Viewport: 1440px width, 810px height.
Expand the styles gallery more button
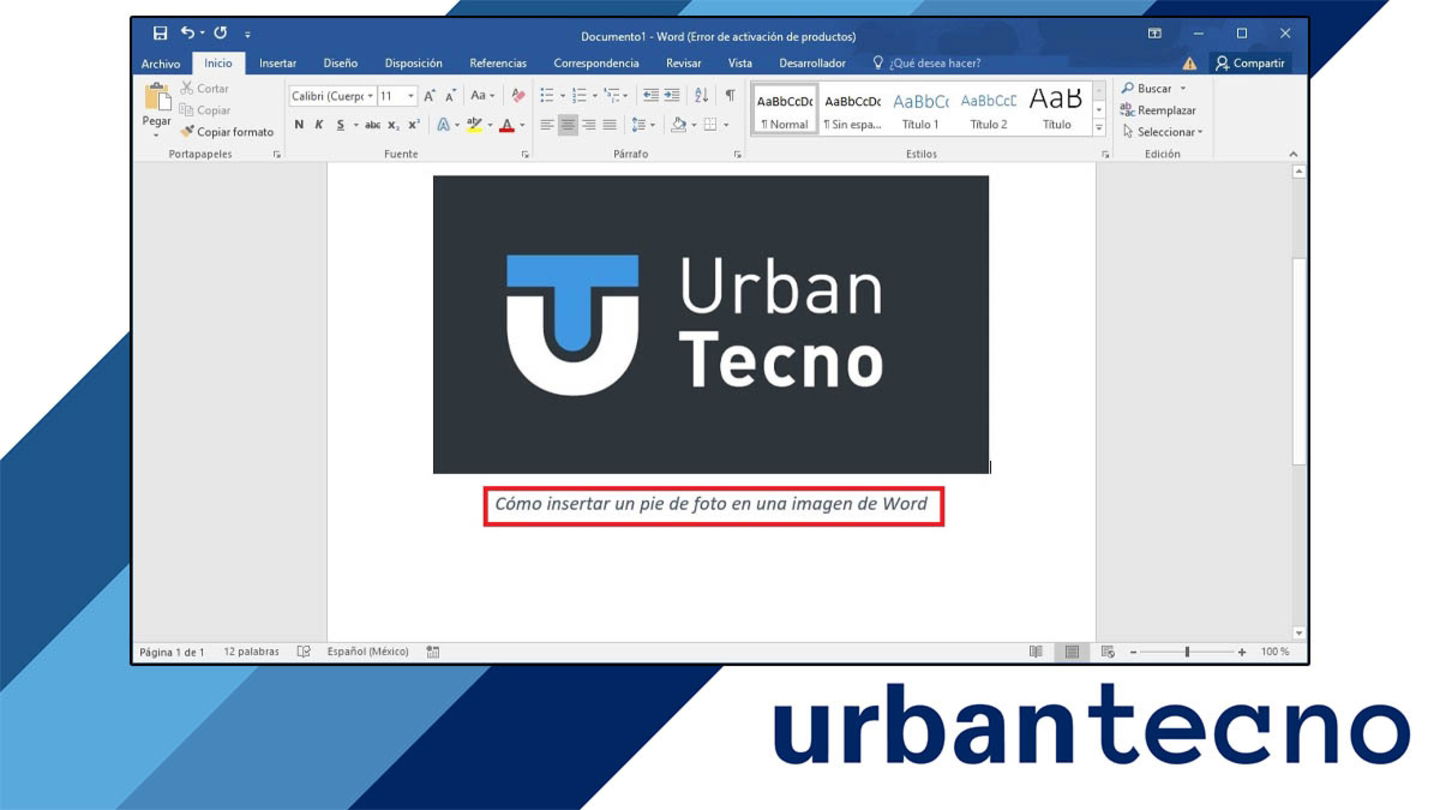[1099, 128]
